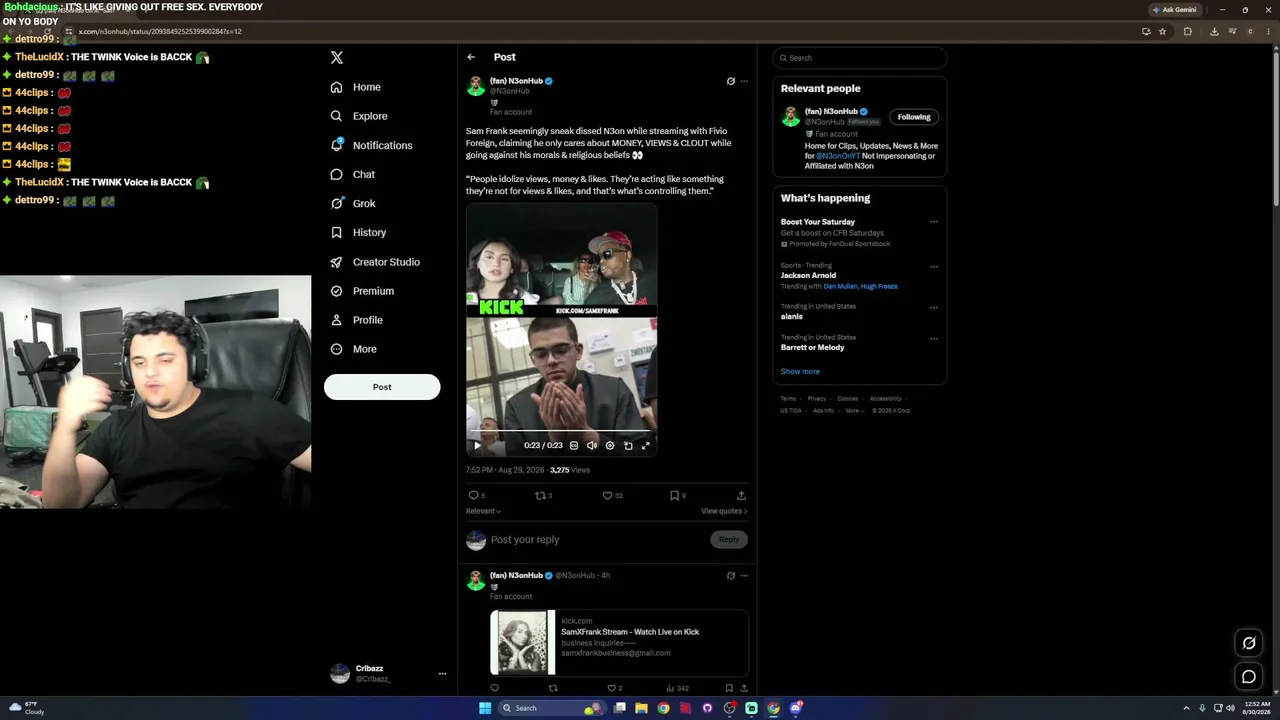This screenshot has height=720, width=1280.
Task: Open options for Barrett or Melody trend
Action: coord(934,338)
